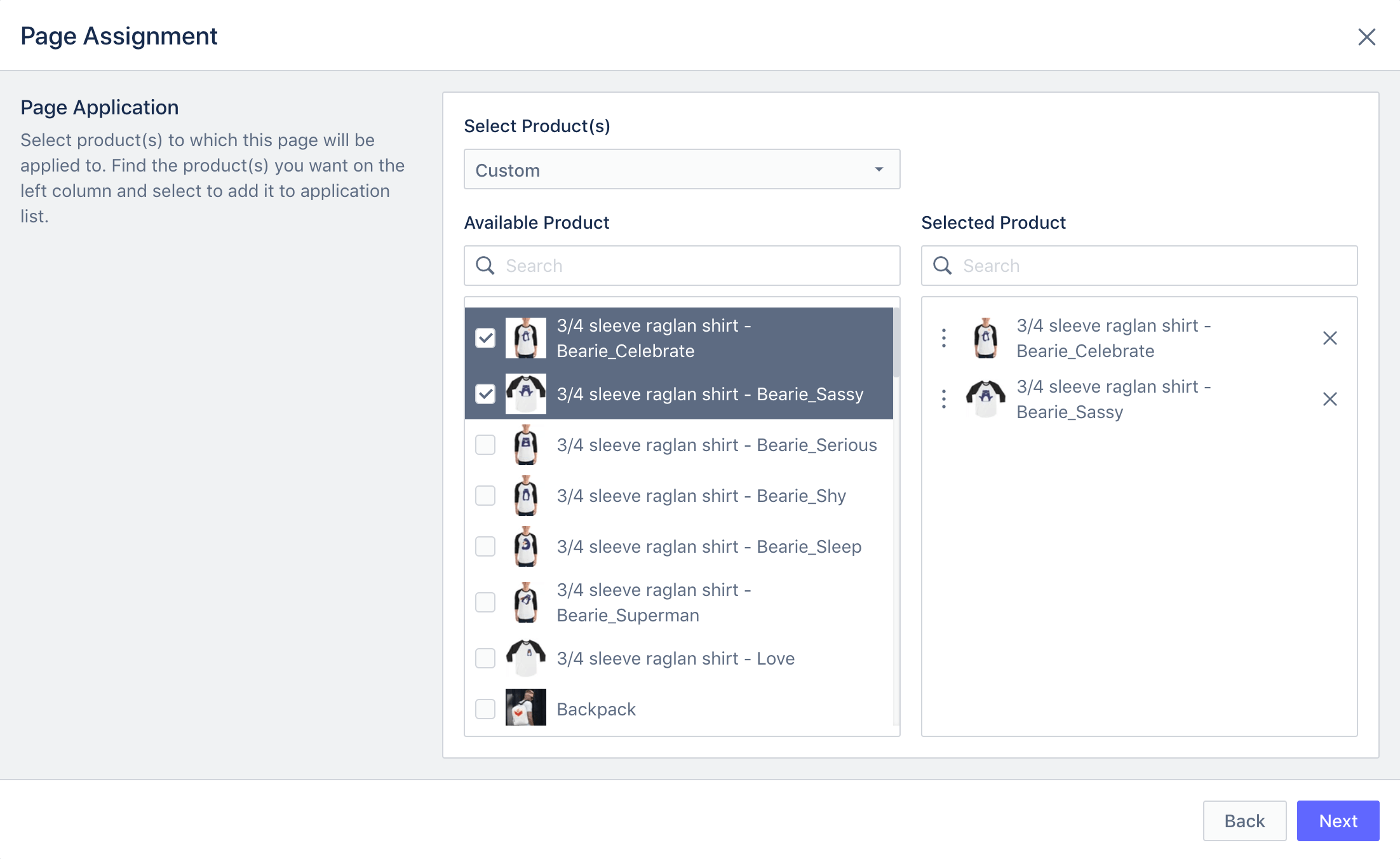This screenshot has height=859, width=1400.
Task: Uncheck the Bearie_Sassy checkbox
Action: [485, 394]
